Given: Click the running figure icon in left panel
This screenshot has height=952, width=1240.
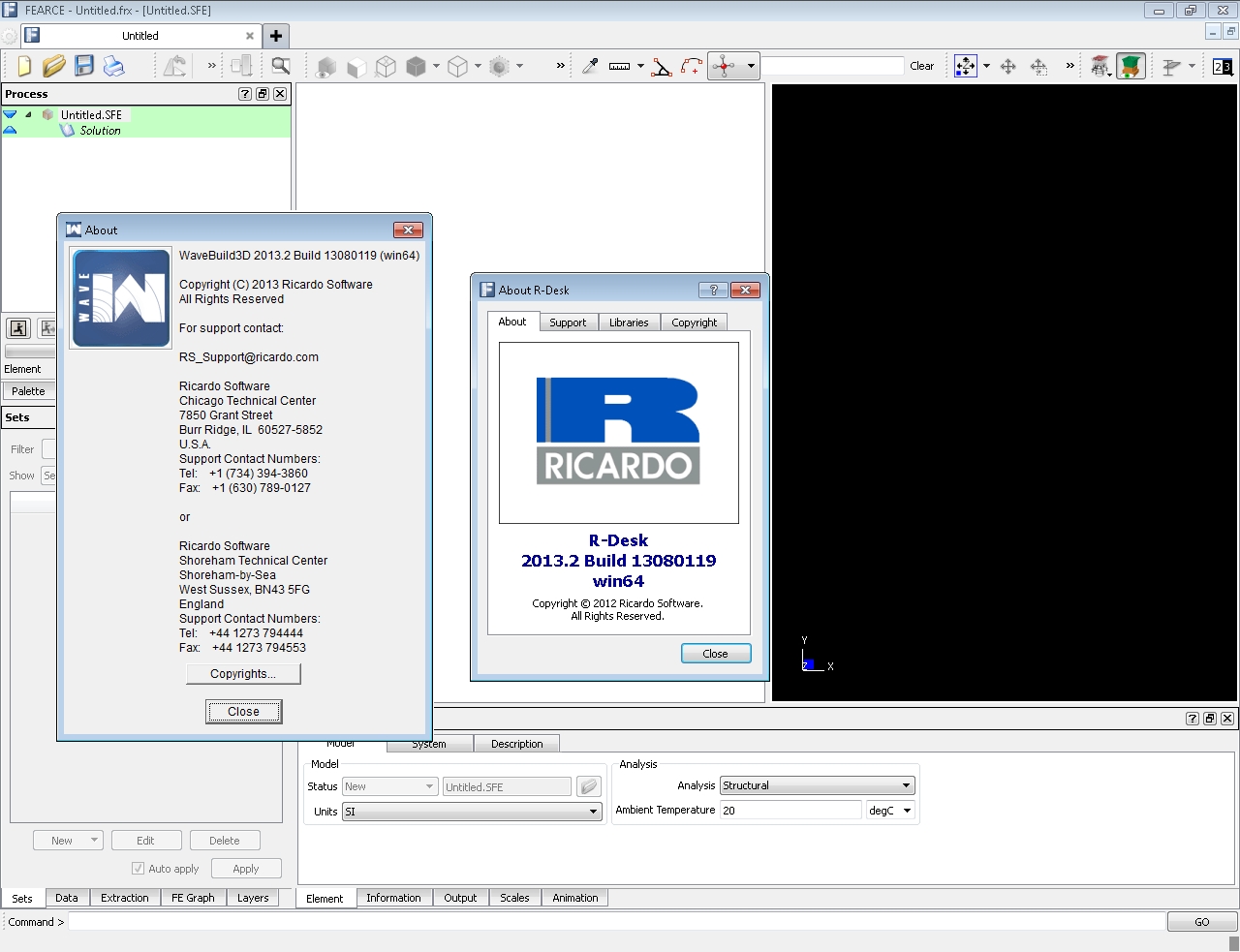Looking at the screenshot, I should click(x=18, y=328).
